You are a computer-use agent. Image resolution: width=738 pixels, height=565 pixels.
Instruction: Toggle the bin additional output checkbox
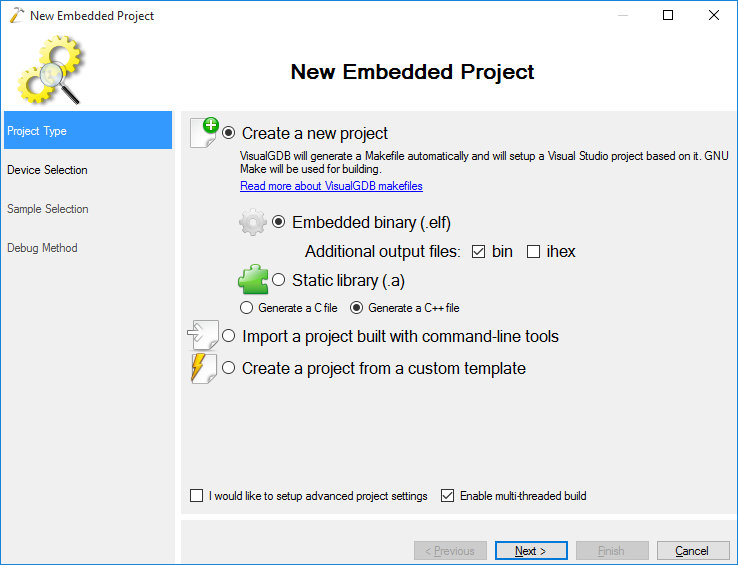point(478,251)
